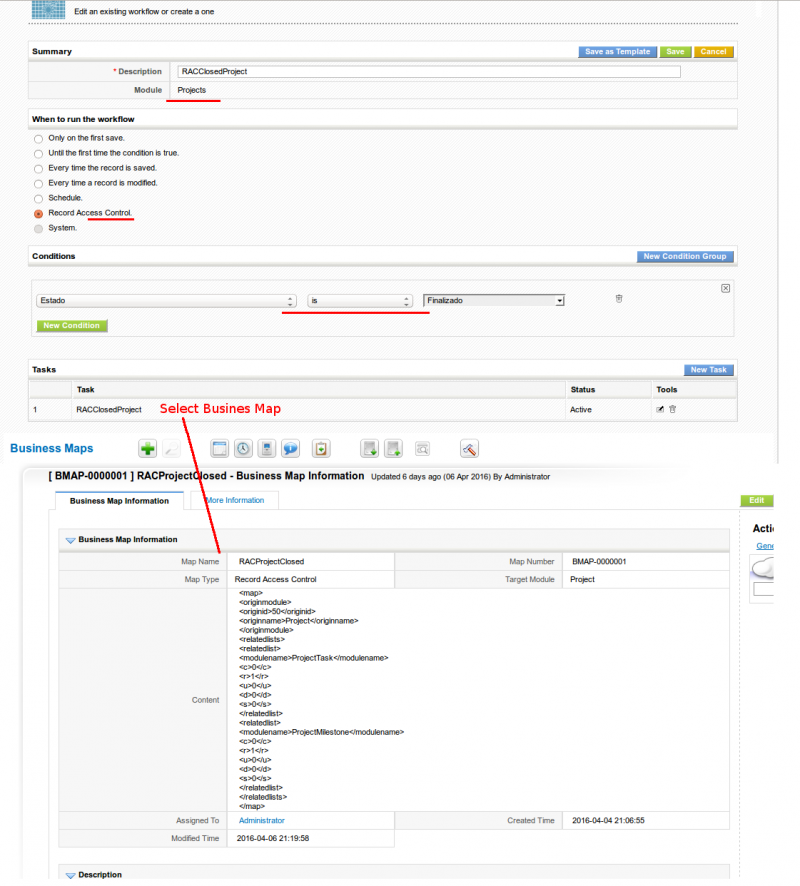Click the Save as Template button

click(x=617, y=52)
